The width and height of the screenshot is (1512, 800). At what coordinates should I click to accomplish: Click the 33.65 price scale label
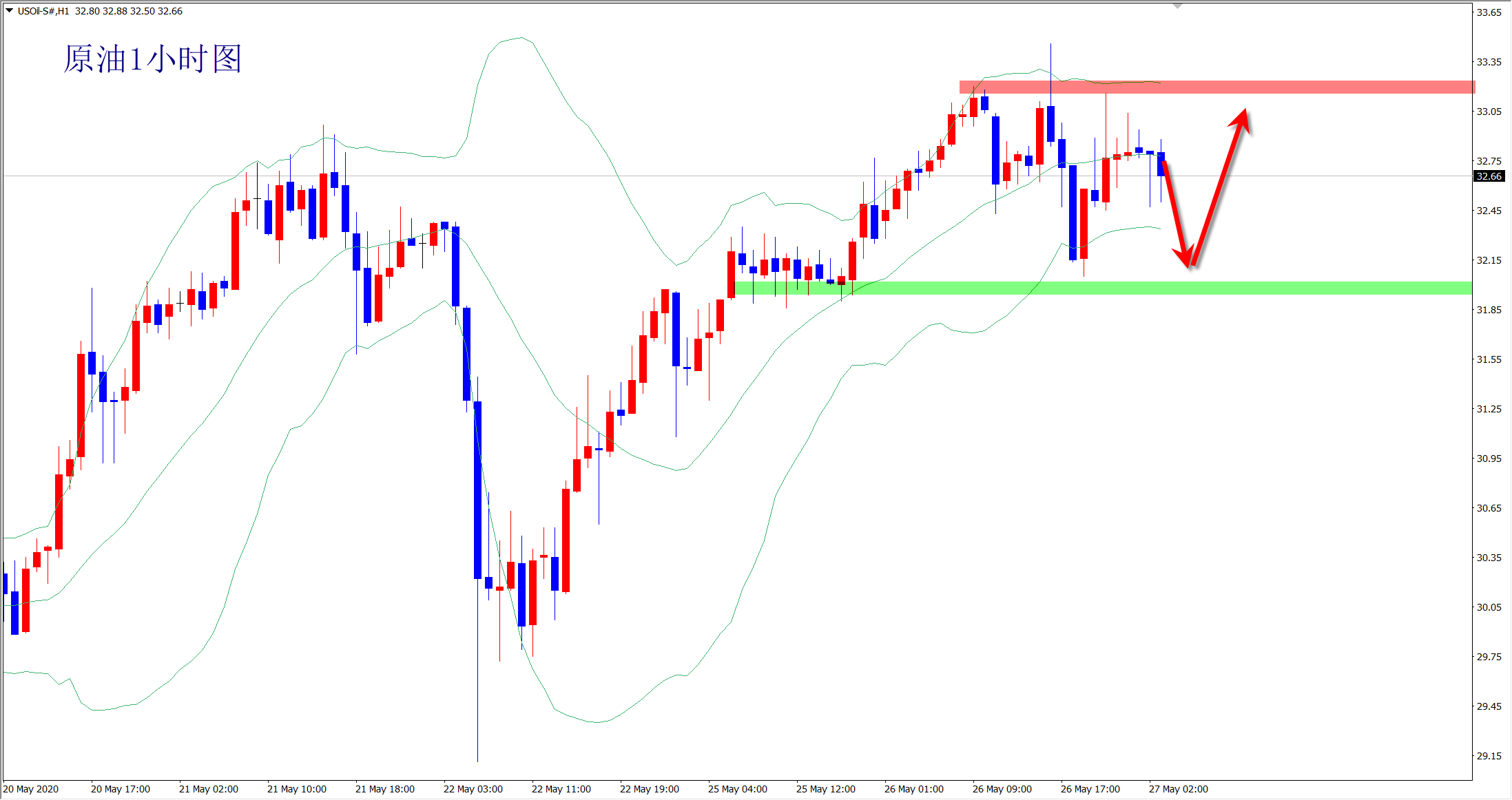pos(1489,12)
